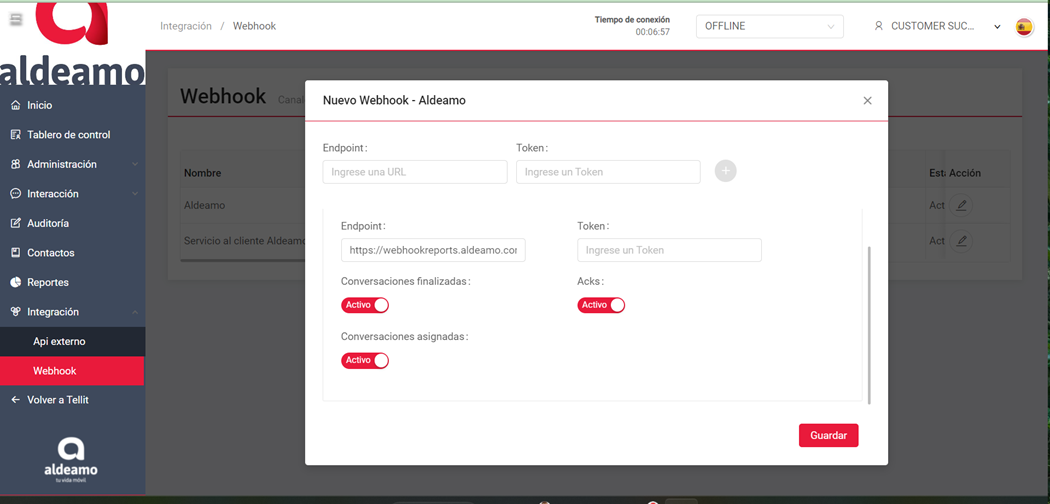Select Webhook submenu item
1050x504 pixels.
point(72,371)
